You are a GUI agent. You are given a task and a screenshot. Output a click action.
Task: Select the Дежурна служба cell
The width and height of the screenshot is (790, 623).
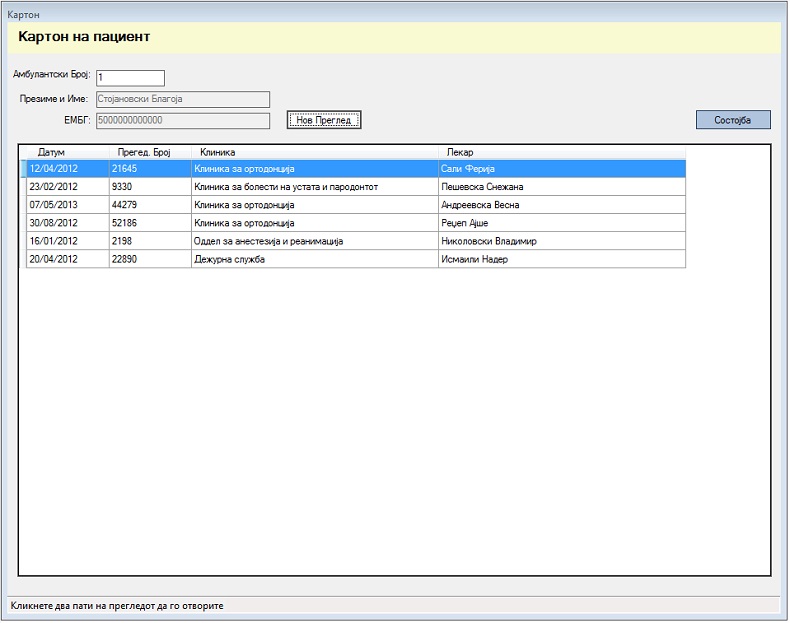click(315, 259)
